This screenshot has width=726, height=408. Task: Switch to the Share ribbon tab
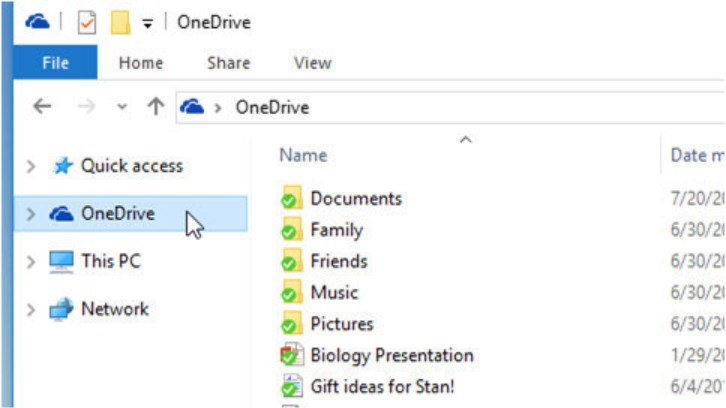[x=228, y=62]
